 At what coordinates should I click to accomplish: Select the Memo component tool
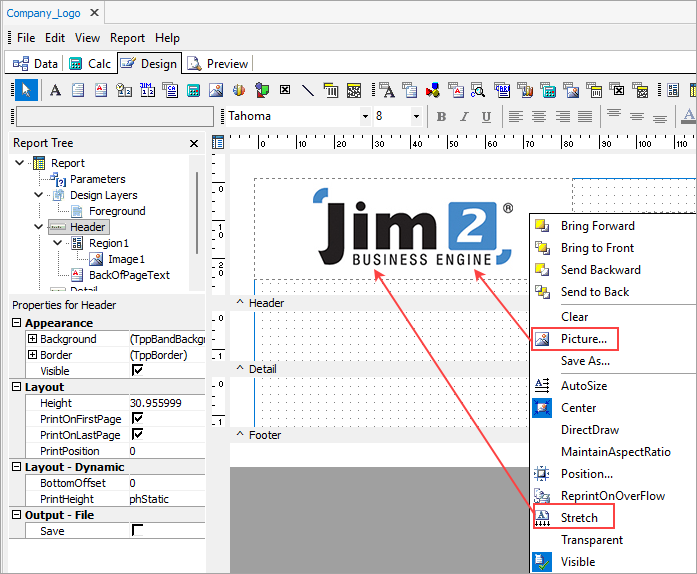pyautogui.click(x=78, y=90)
